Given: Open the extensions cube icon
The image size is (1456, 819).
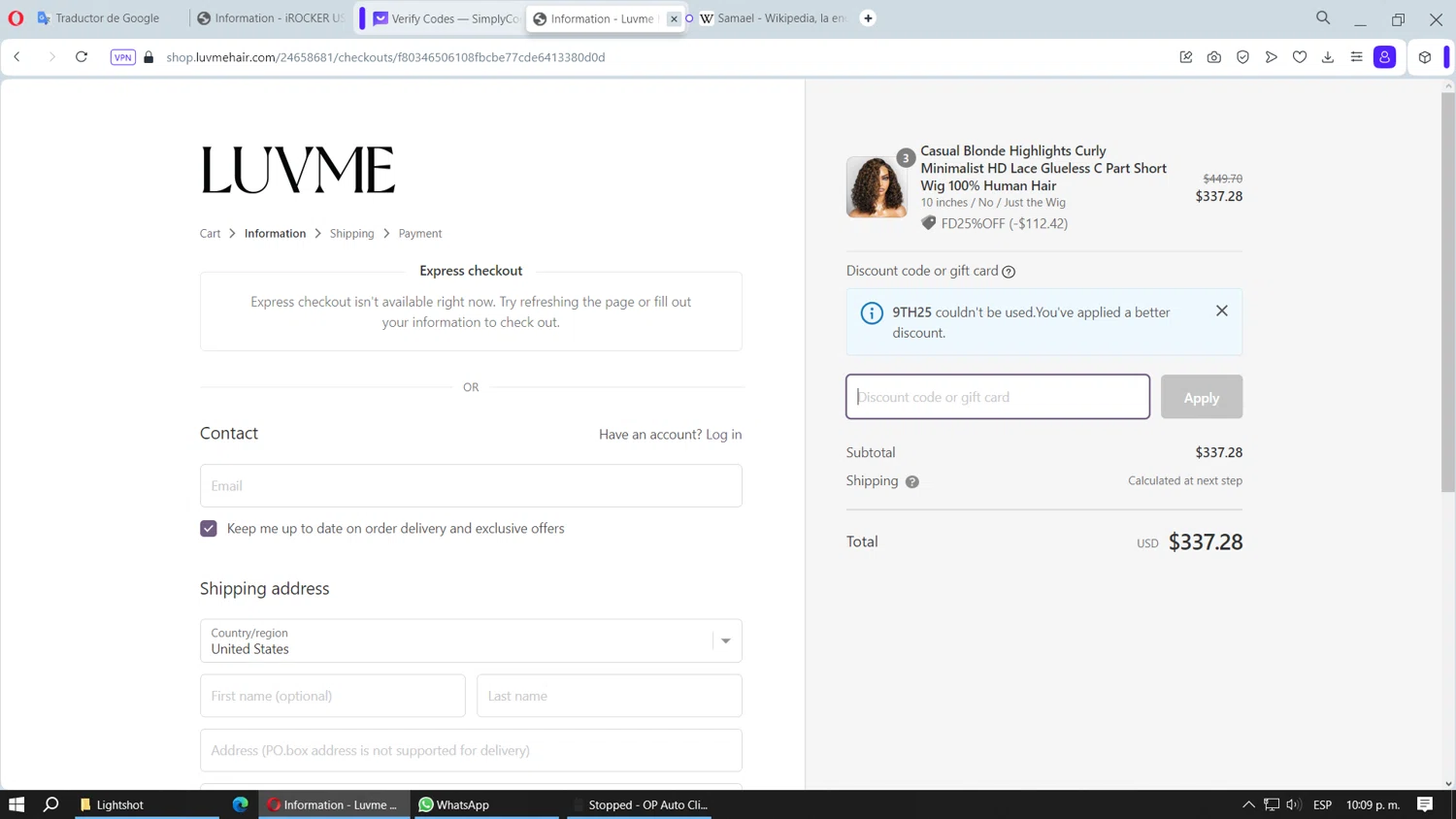Looking at the screenshot, I should tap(1425, 57).
